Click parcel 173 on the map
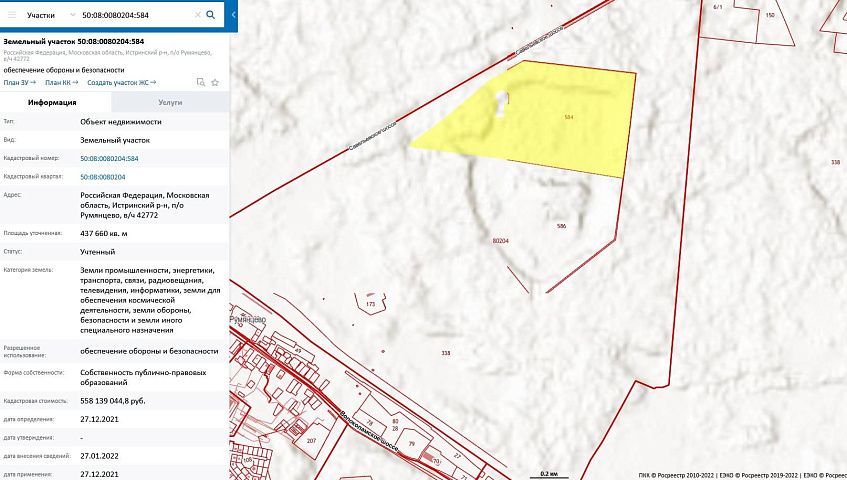This screenshot has width=847, height=480. pyautogui.click(x=370, y=303)
